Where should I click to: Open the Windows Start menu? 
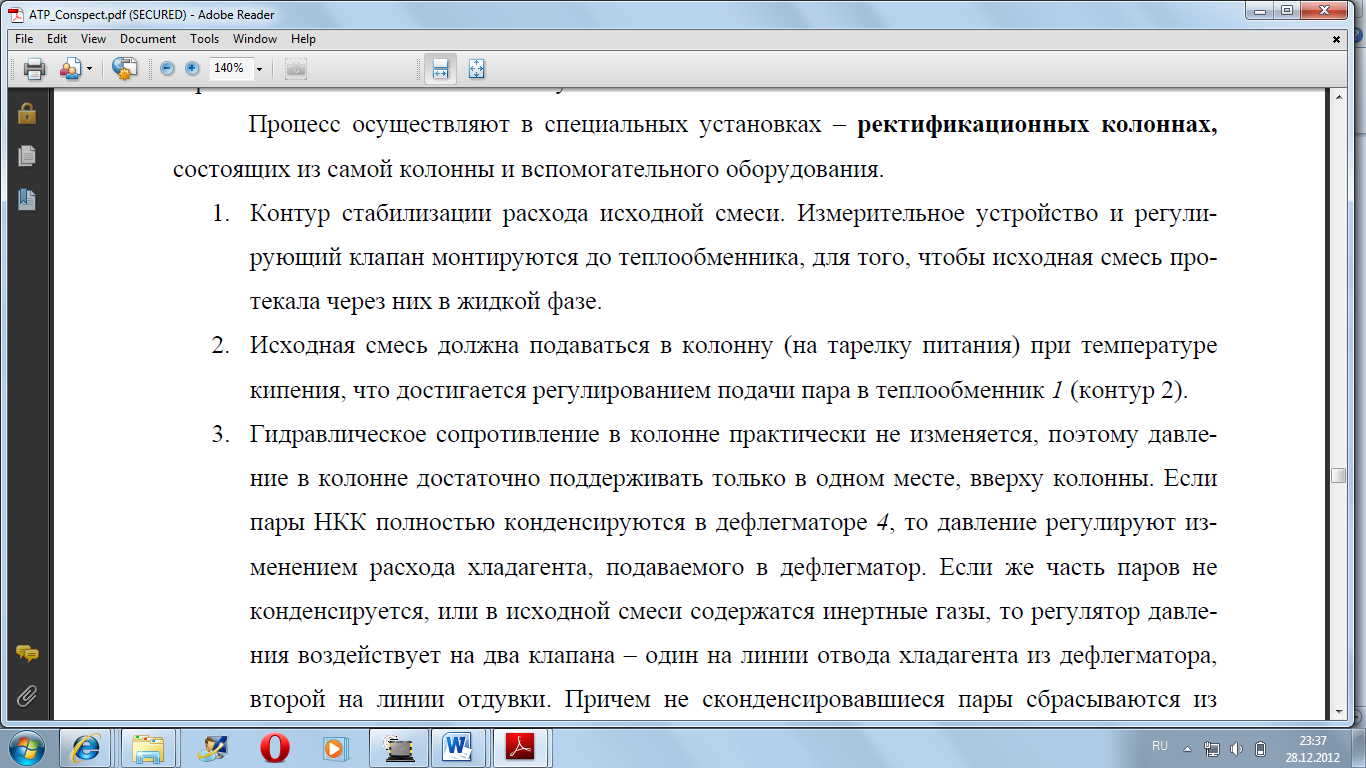click(27, 747)
